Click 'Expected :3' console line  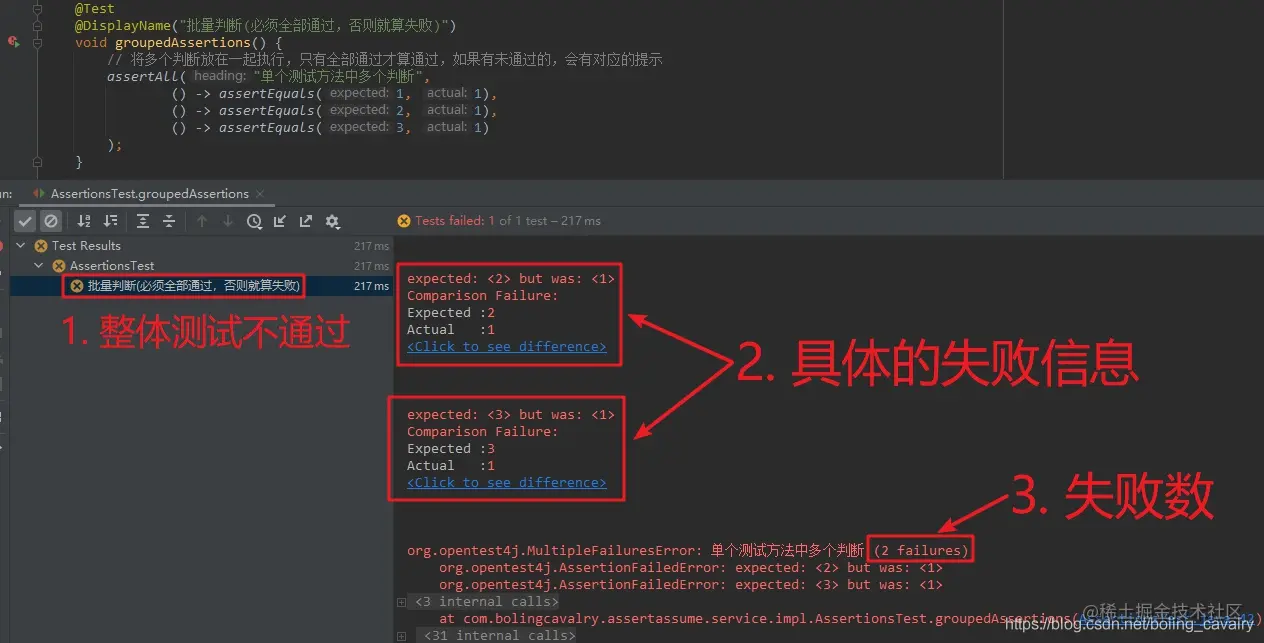pos(451,448)
